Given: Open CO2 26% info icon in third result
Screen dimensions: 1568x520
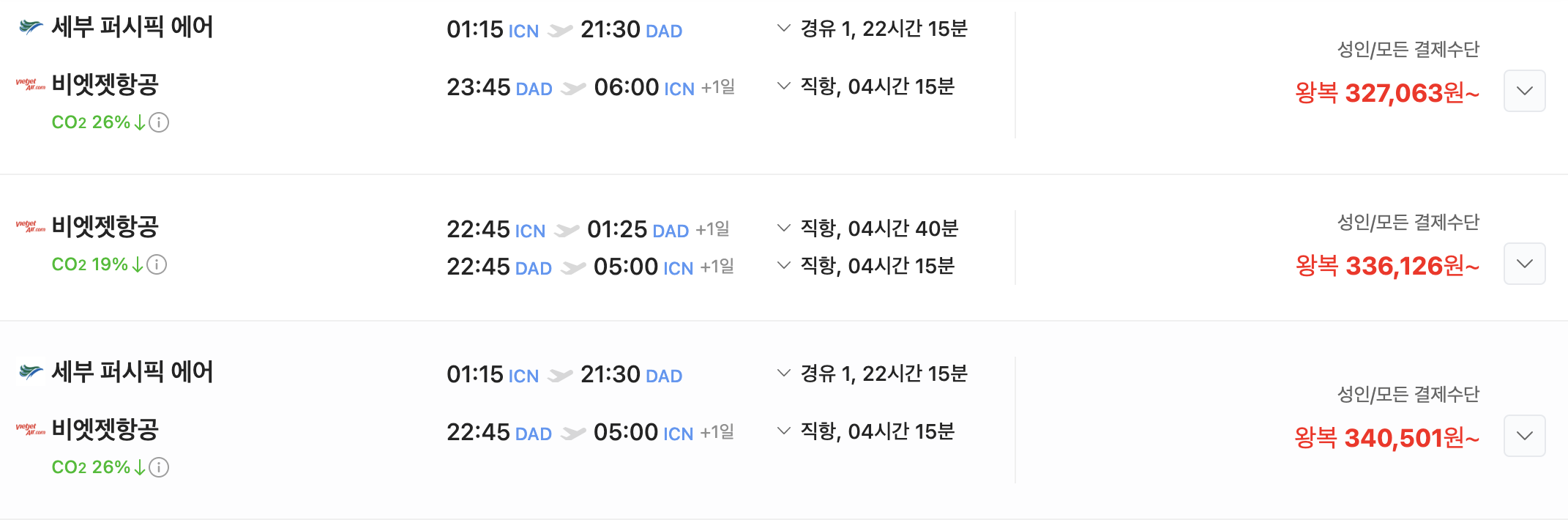Looking at the screenshot, I should point(159,467).
